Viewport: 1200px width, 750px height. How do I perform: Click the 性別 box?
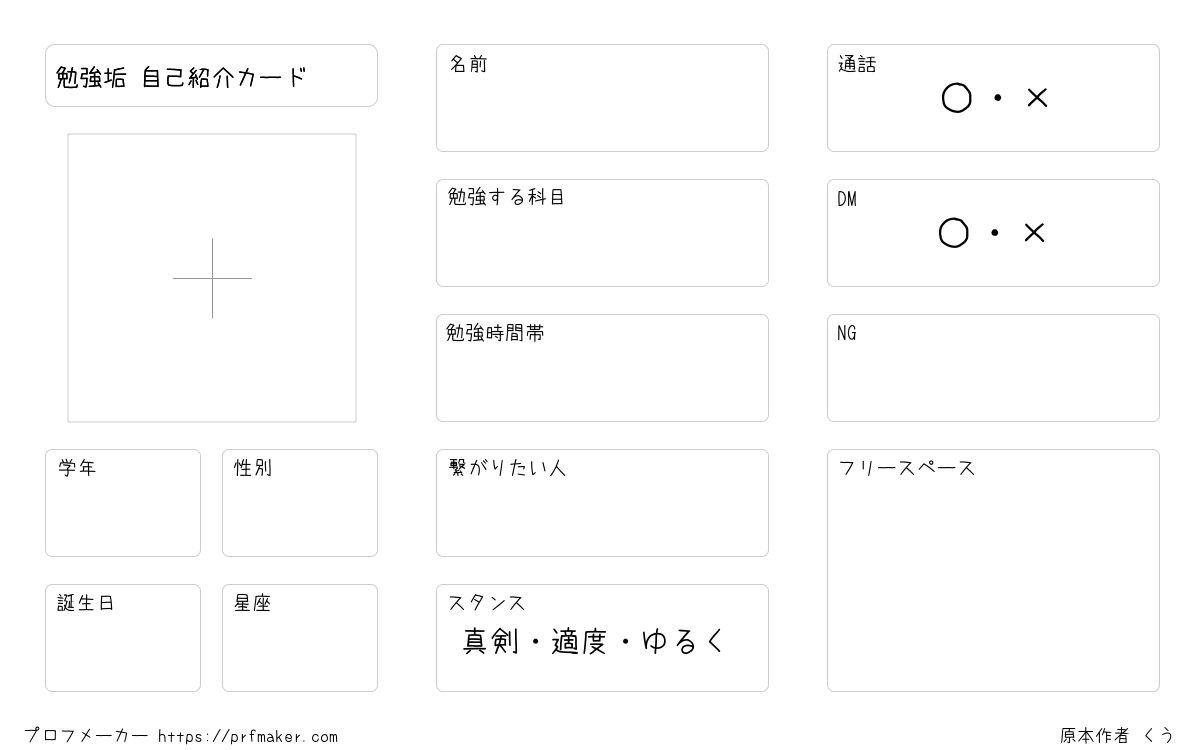pos(300,503)
